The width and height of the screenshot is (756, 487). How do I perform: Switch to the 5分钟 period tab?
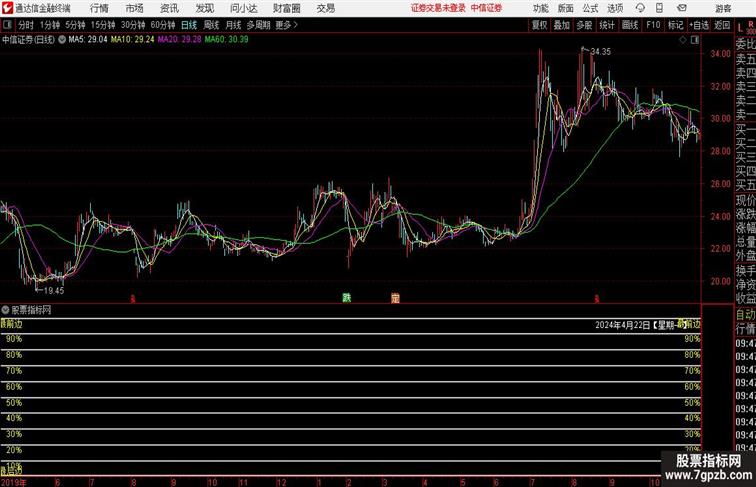75,25
